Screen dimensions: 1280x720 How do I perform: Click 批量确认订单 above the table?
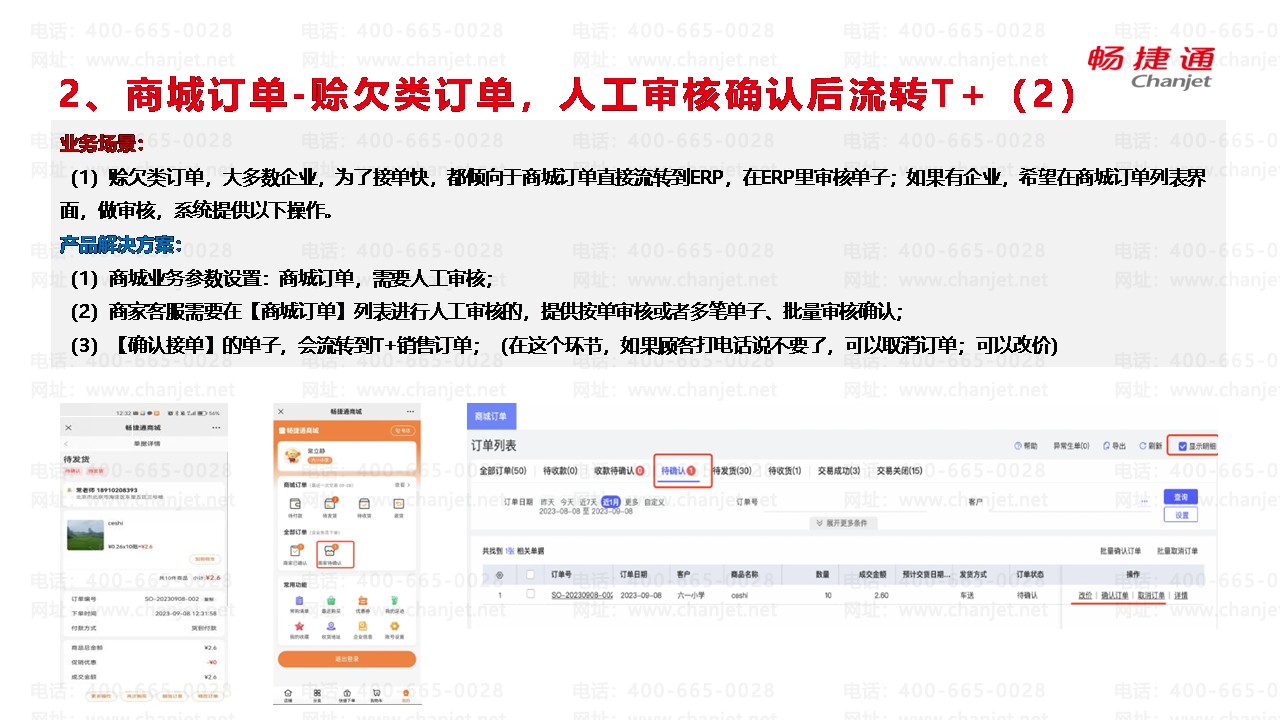(x=1120, y=551)
